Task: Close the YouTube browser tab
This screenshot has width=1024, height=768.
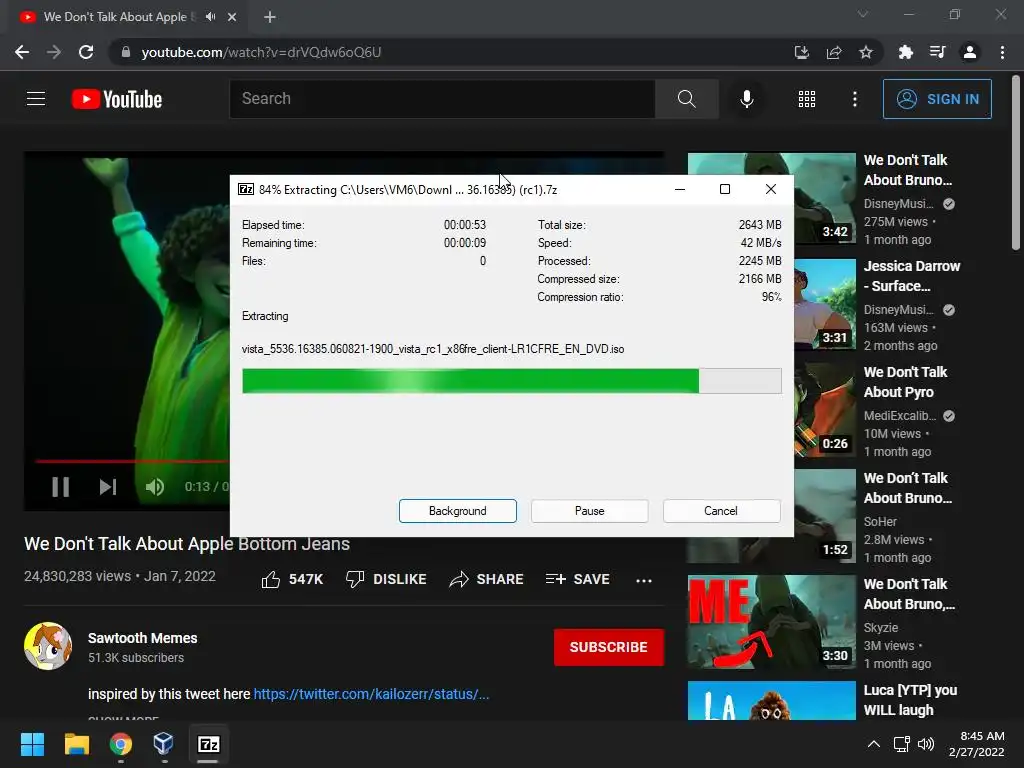Action: coord(232,17)
